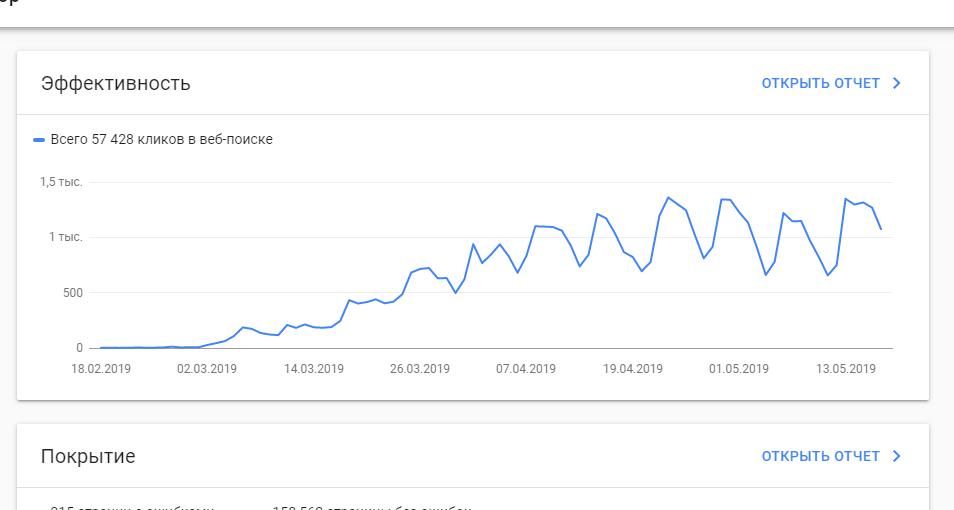Click the 26.03.2019 date label

click(x=420, y=369)
